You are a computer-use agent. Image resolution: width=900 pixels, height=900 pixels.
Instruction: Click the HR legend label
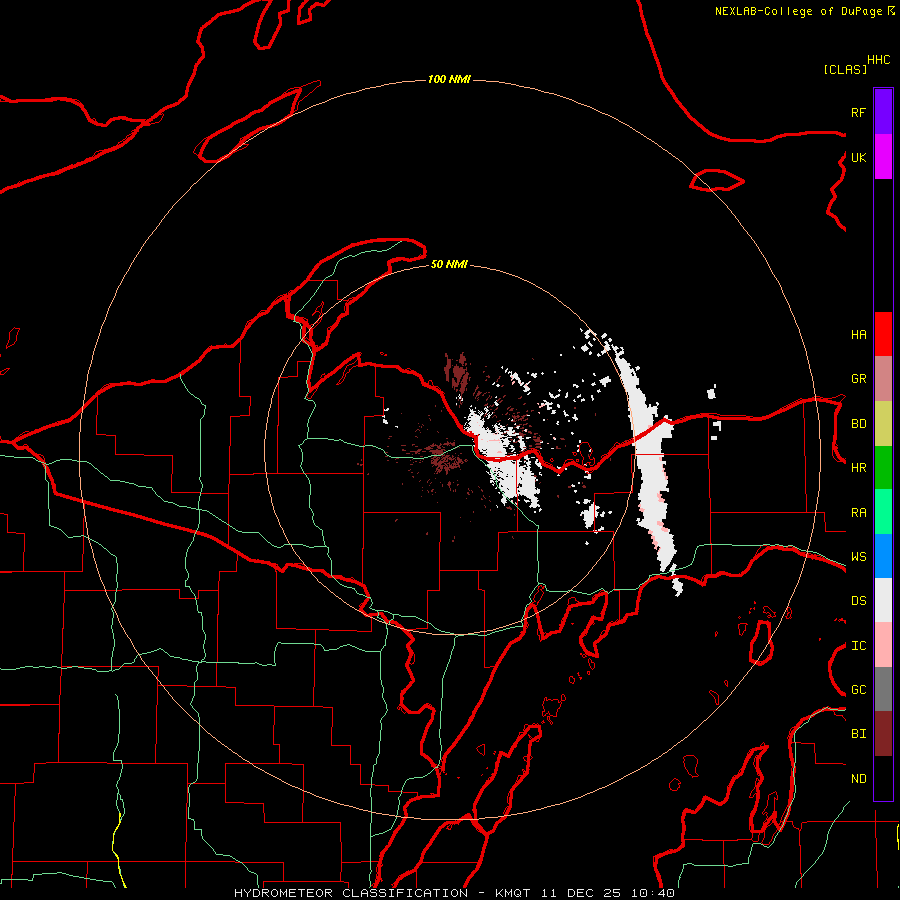click(x=858, y=468)
